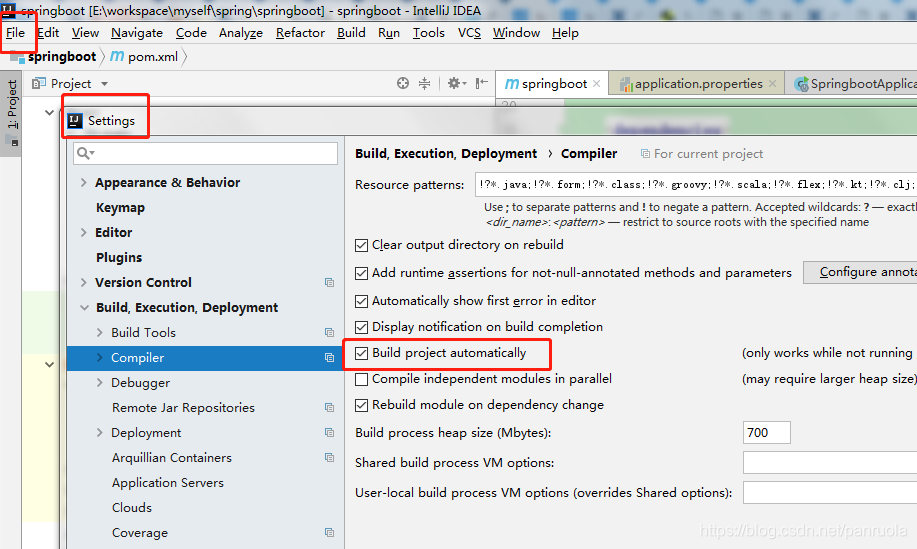Expand the Deployment node
This screenshot has height=549, width=917.
click(x=99, y=433)
